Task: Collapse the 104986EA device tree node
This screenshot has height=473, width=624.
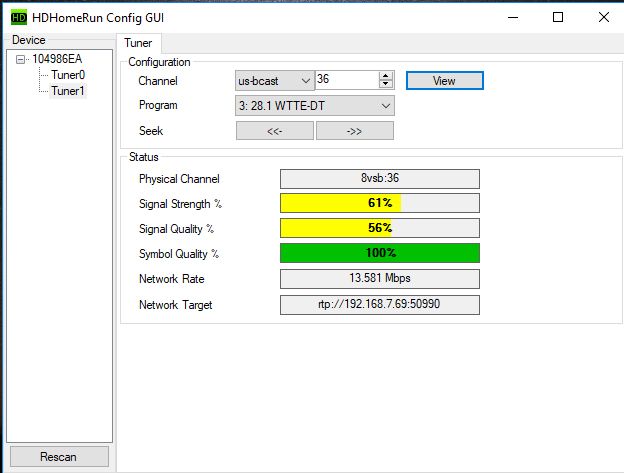Action: coord(21,59)
